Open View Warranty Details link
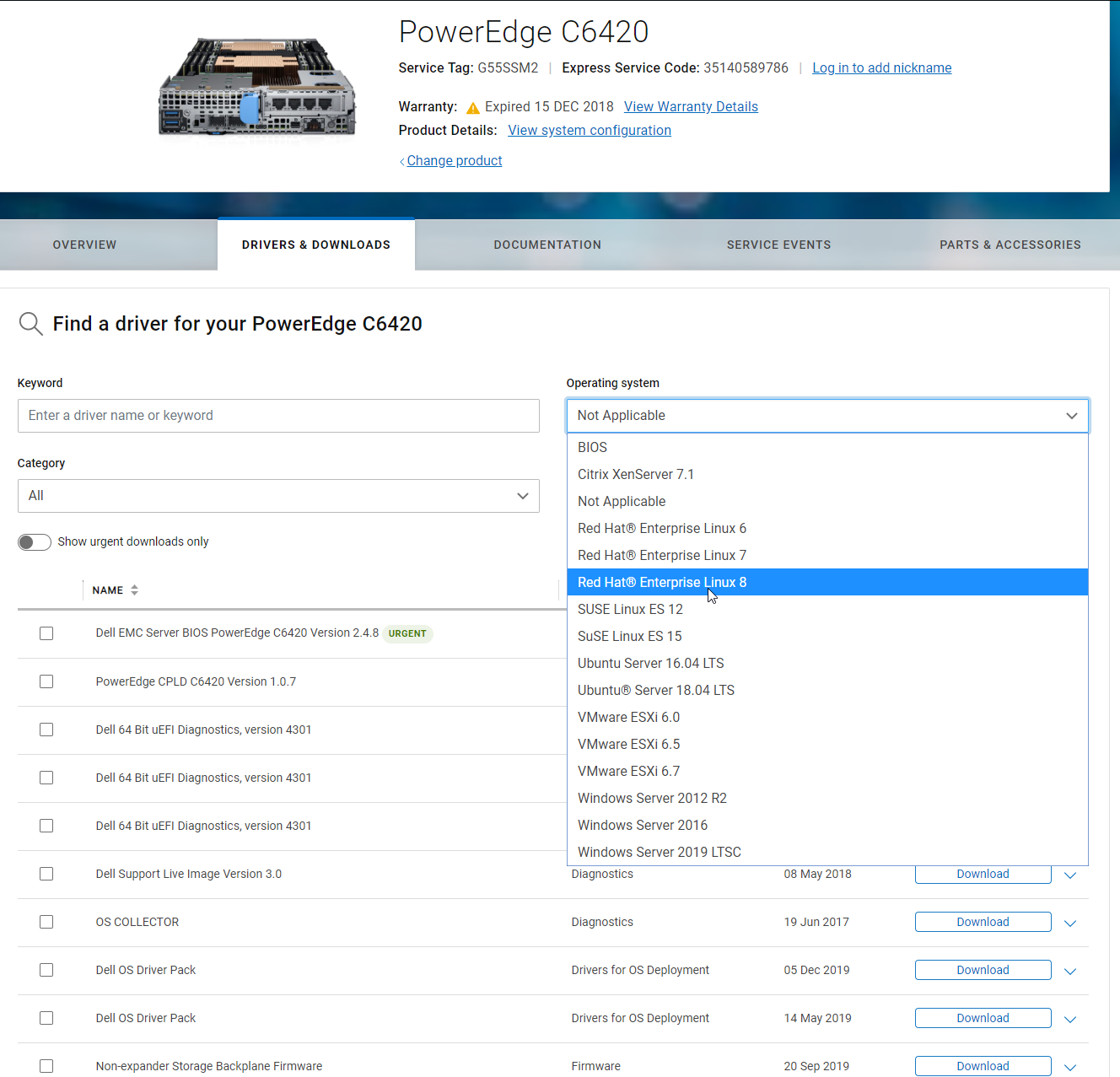 (691, 107)
